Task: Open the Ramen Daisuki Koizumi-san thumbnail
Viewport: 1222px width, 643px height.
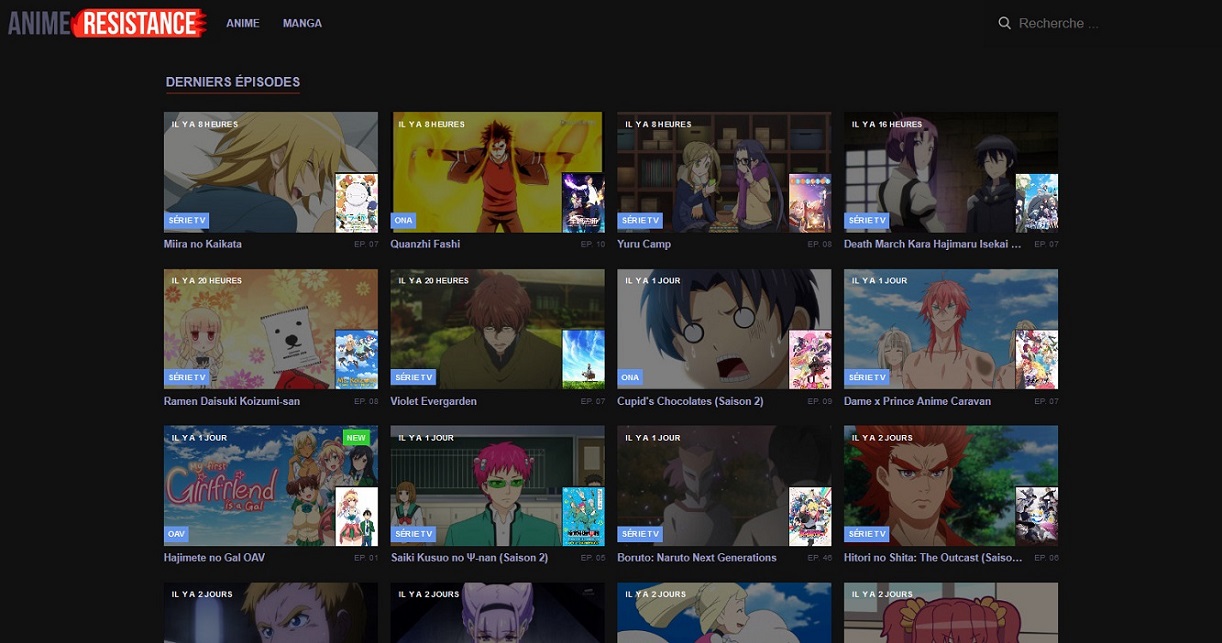Action: [271, 329]
